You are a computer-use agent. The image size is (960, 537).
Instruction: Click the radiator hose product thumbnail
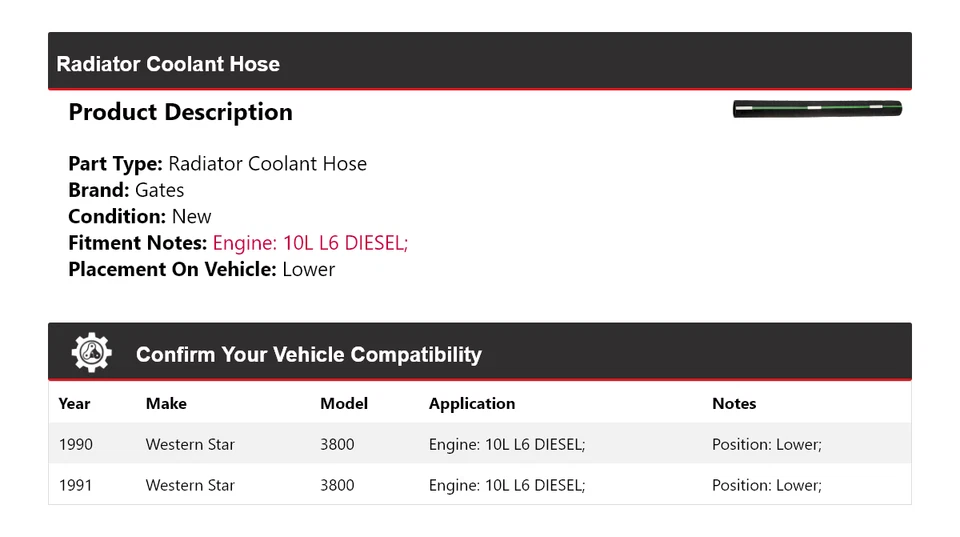pos(817,109)
